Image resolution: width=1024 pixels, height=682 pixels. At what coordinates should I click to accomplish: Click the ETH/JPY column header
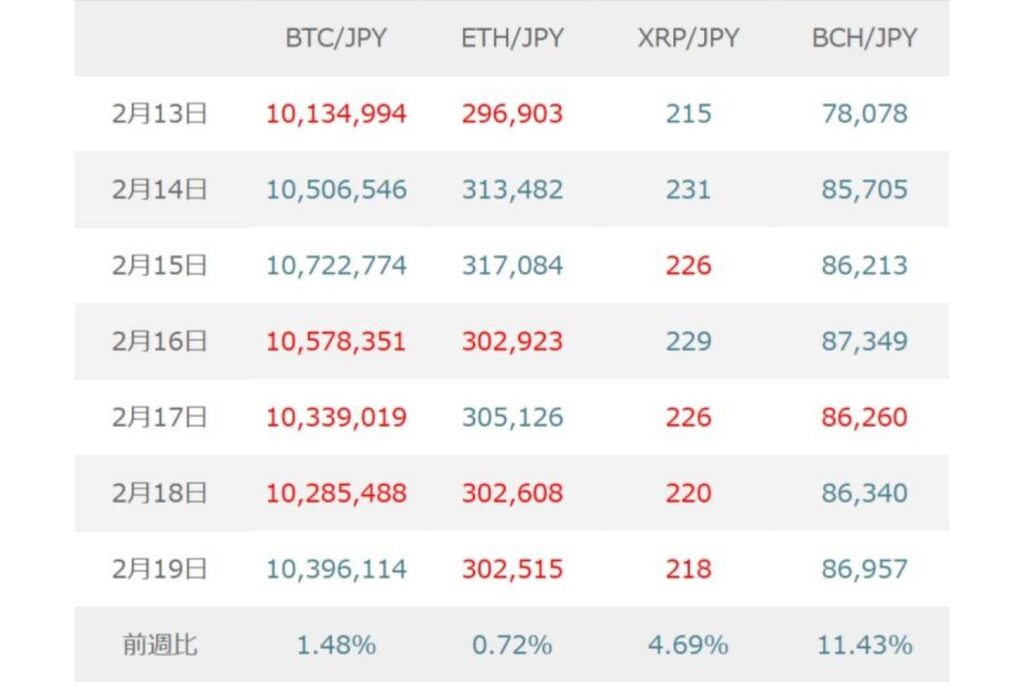point(512,38)
